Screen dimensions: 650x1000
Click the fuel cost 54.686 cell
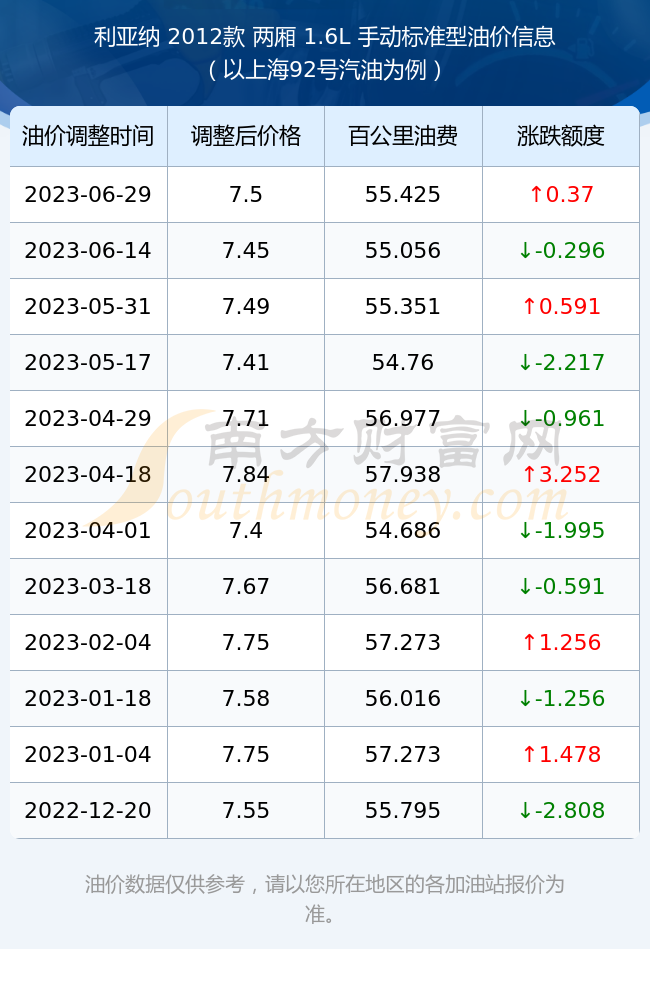(x=403, y=531)
